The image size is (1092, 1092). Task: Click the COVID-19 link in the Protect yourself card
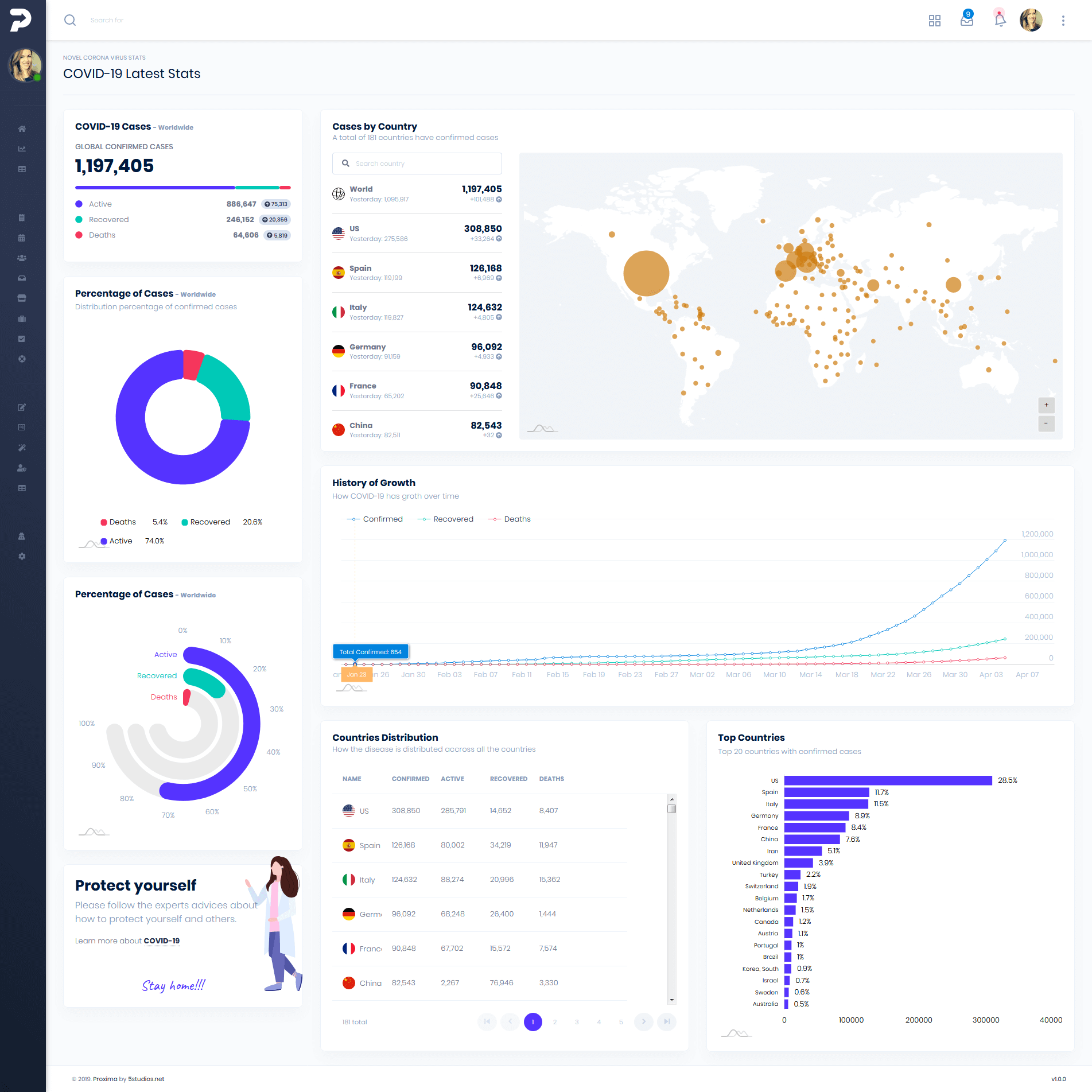(161, 941)
